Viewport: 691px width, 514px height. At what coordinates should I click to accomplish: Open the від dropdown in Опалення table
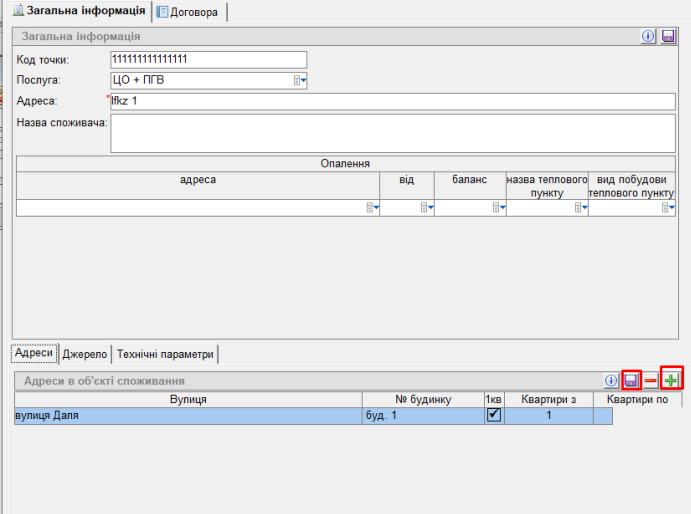[426, 208]
